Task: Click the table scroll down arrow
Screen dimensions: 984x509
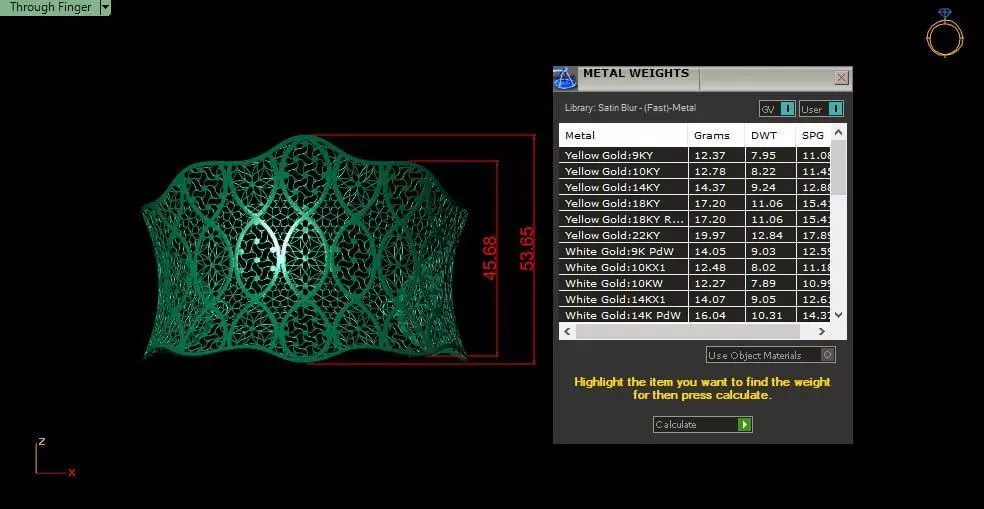Action: tap(839, 314)
